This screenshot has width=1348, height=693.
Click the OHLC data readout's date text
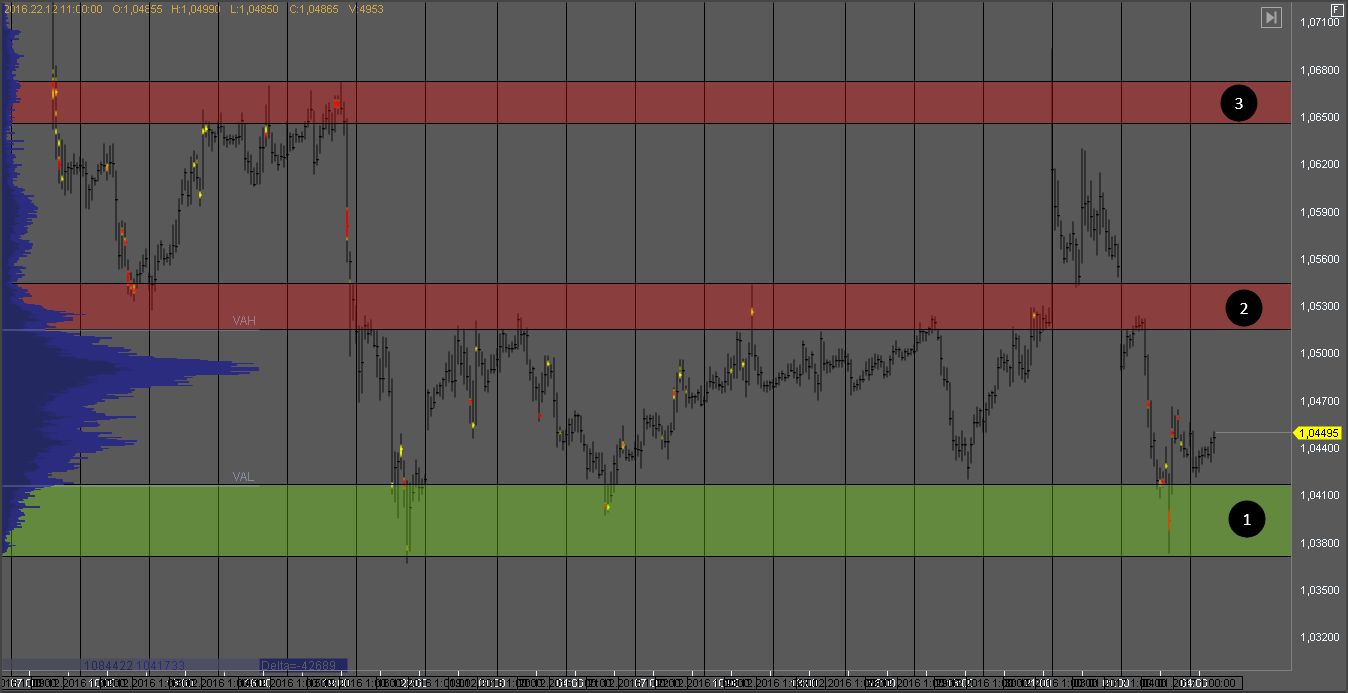click(52, 8)
